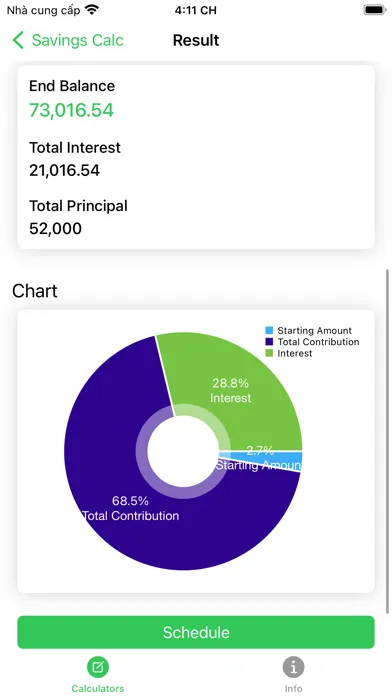The image size is (392, 696).
Task: Select the Calculators tab label
Action: pyautogui.click(x=98, y=688)
